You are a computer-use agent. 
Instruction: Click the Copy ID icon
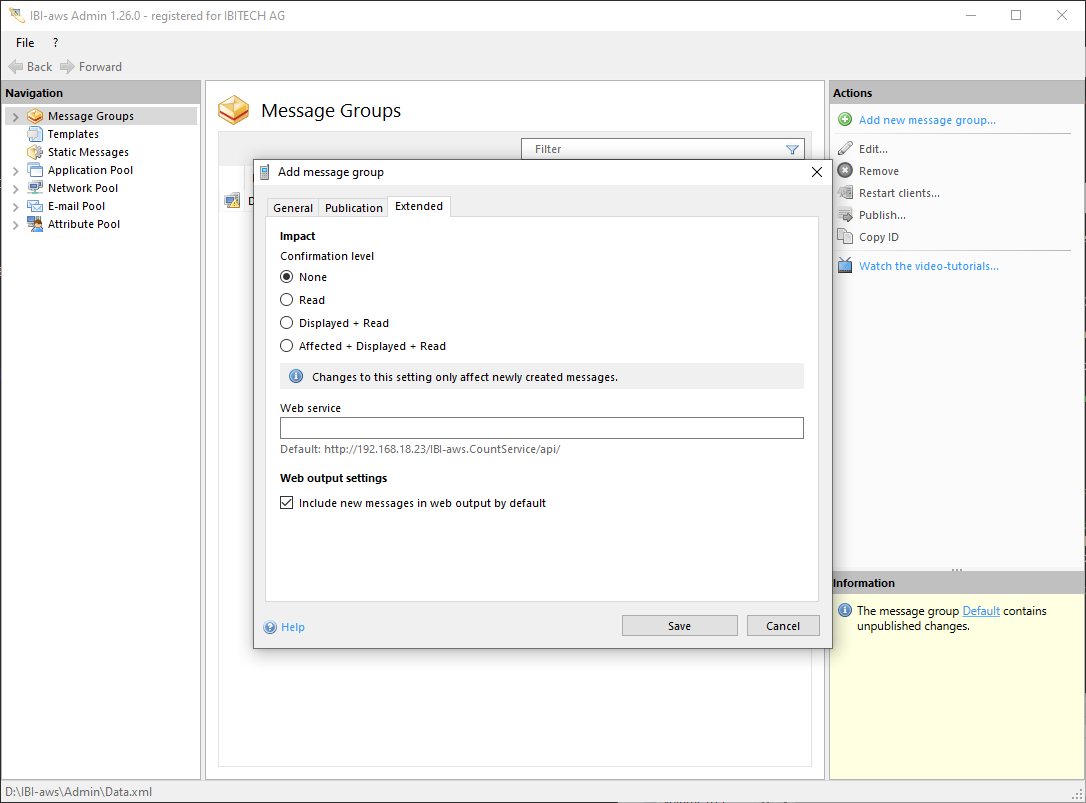tap(845, 237)
